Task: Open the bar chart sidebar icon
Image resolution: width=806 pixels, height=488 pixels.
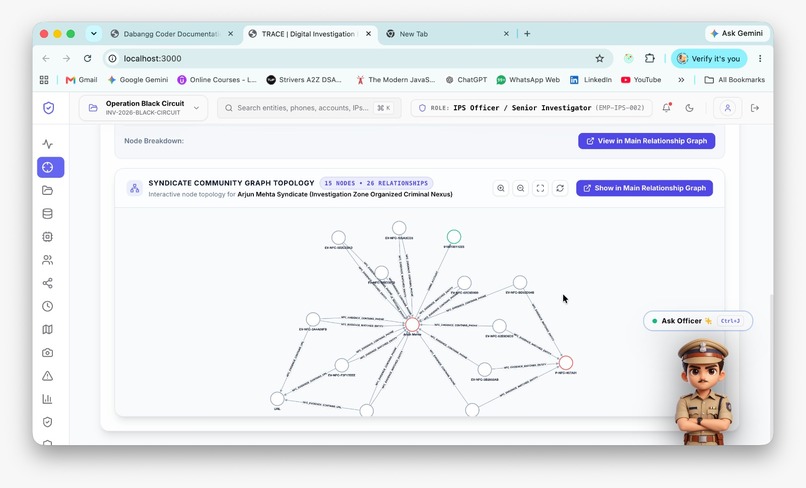Action: (48, 399)
